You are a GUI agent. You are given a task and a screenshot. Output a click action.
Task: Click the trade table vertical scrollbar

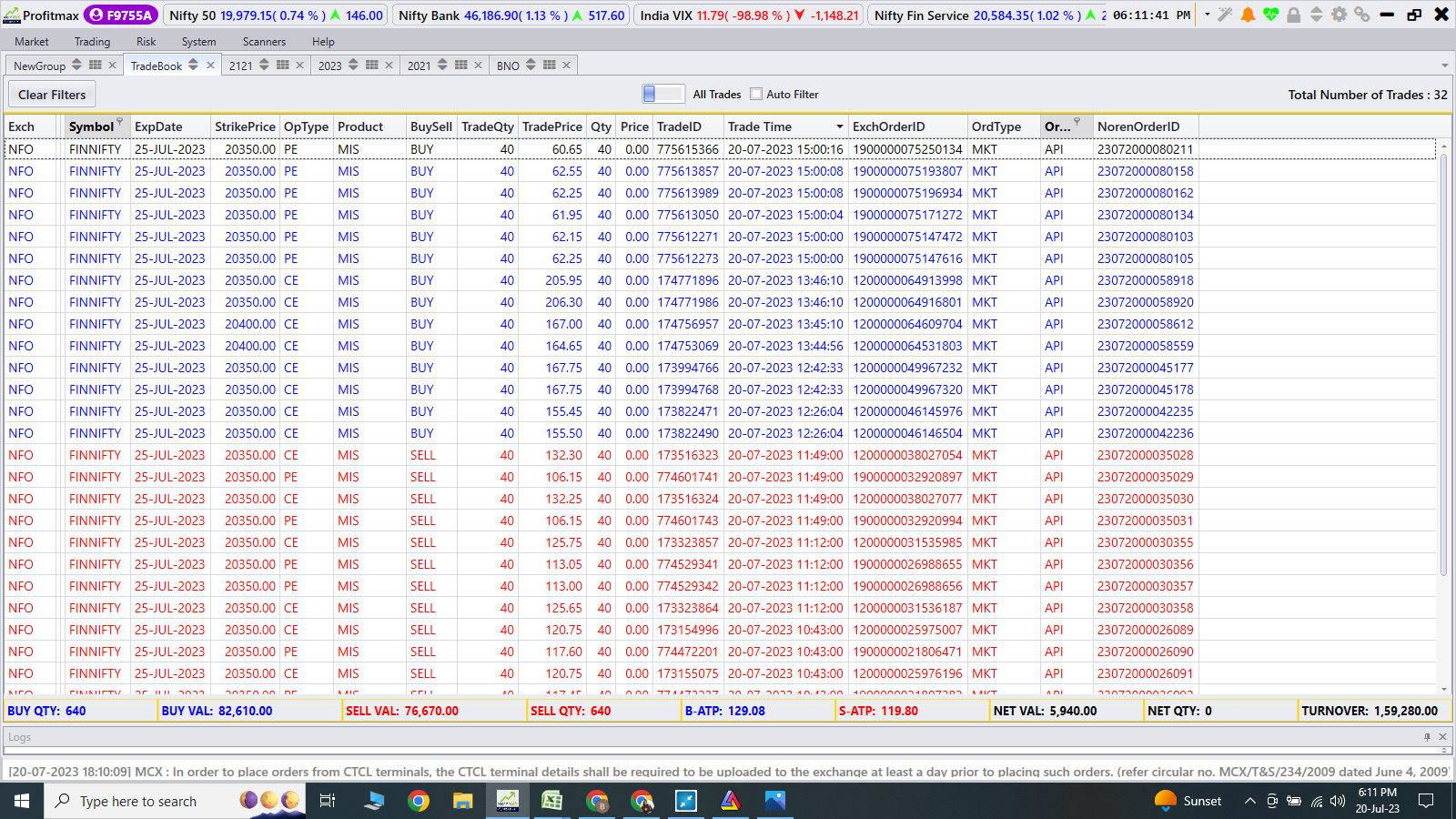[1443, 364]
